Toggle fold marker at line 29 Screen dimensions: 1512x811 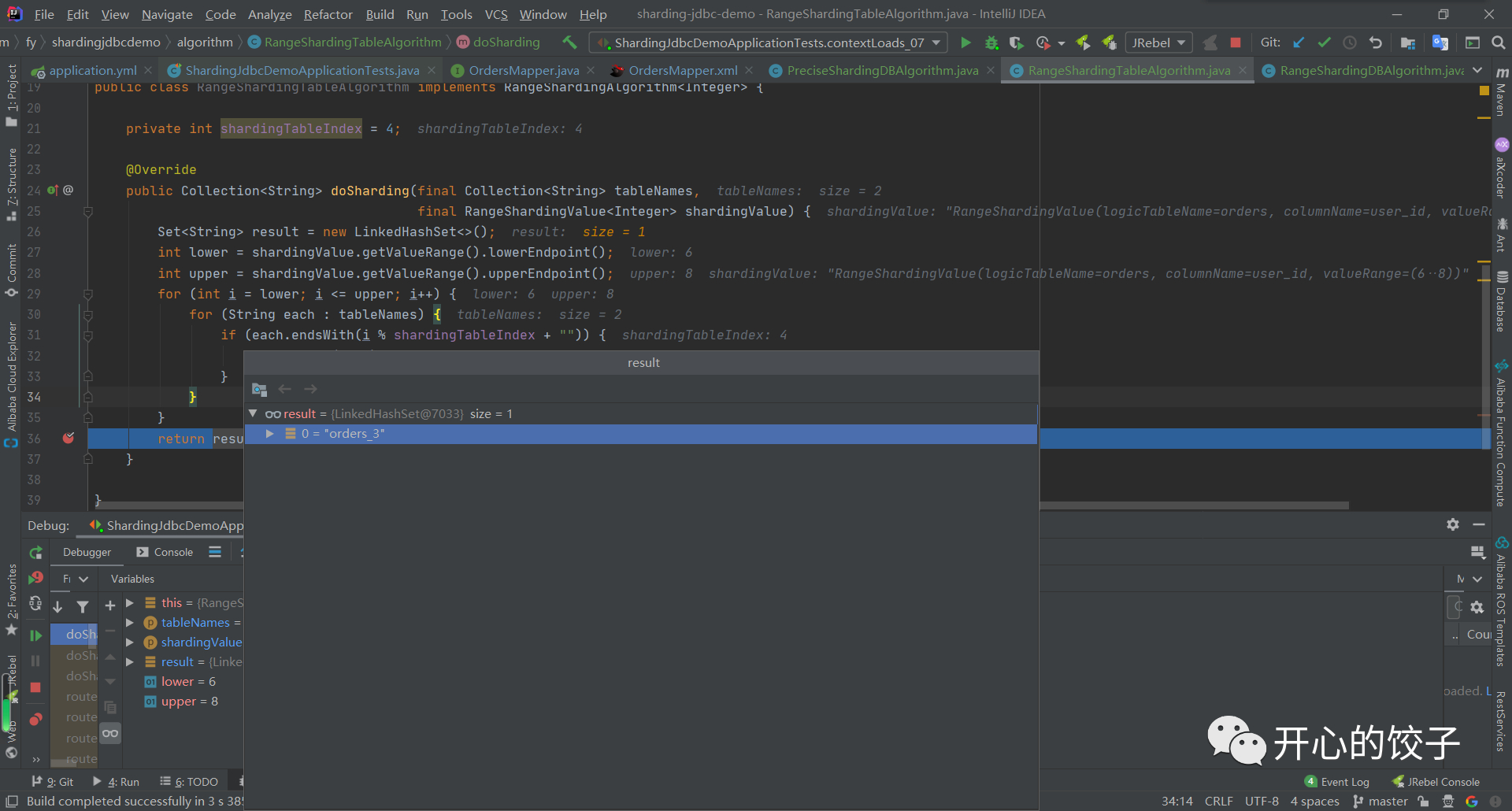click(x=88, y=294)
